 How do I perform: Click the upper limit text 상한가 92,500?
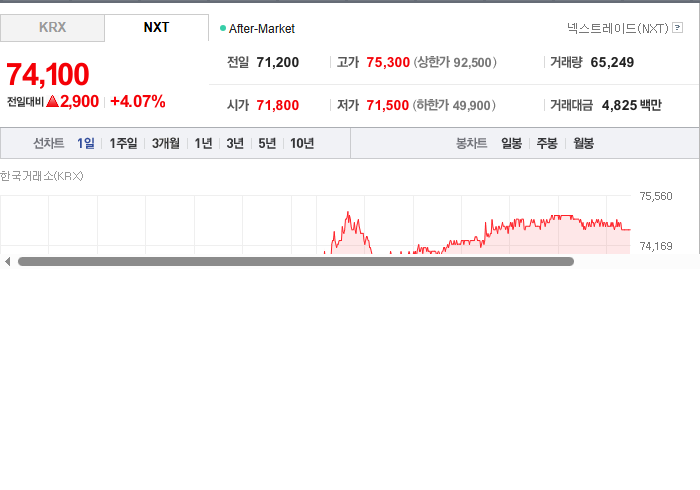[455, 62]
